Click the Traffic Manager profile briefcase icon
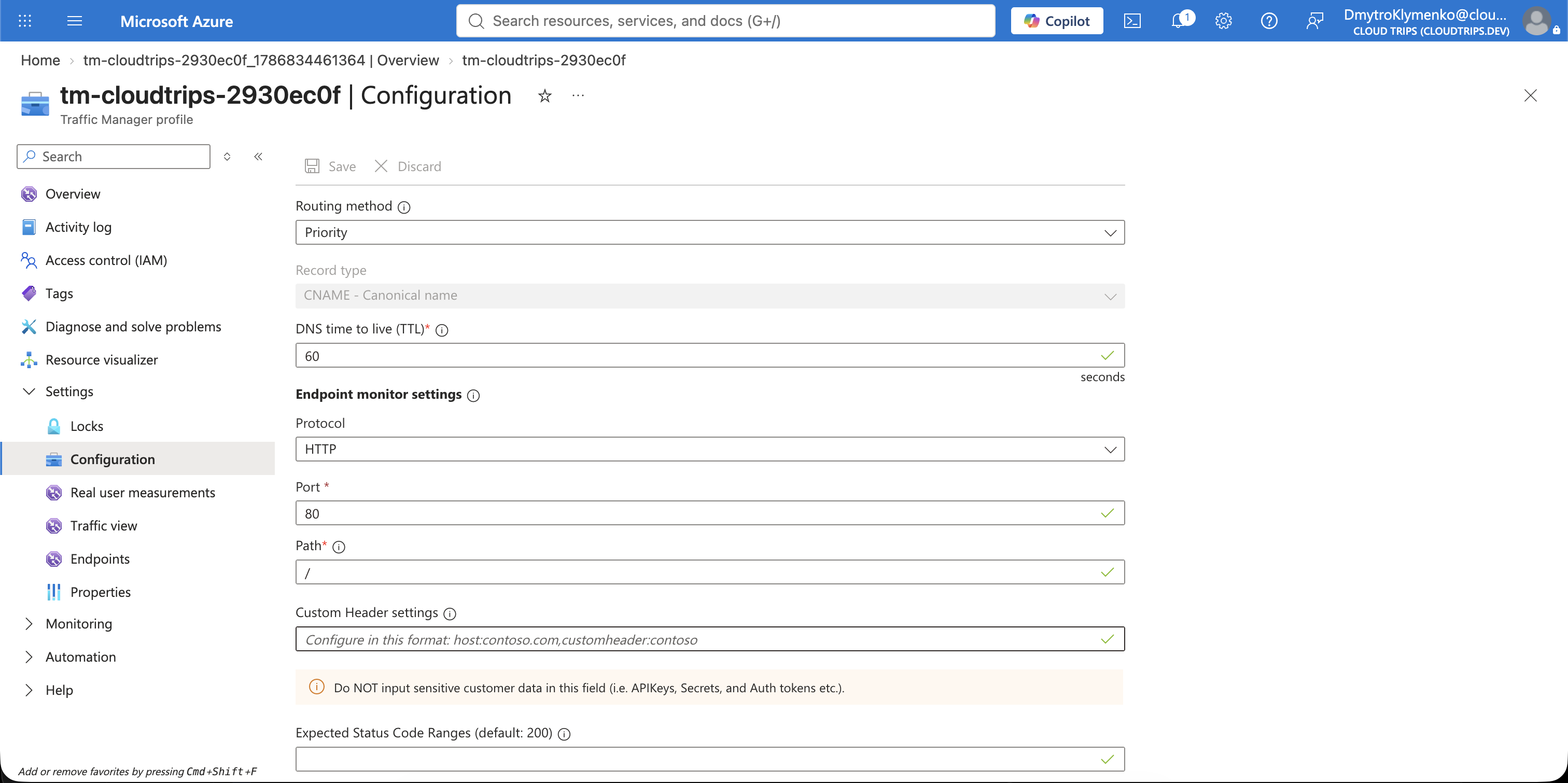 coord(35,104)
